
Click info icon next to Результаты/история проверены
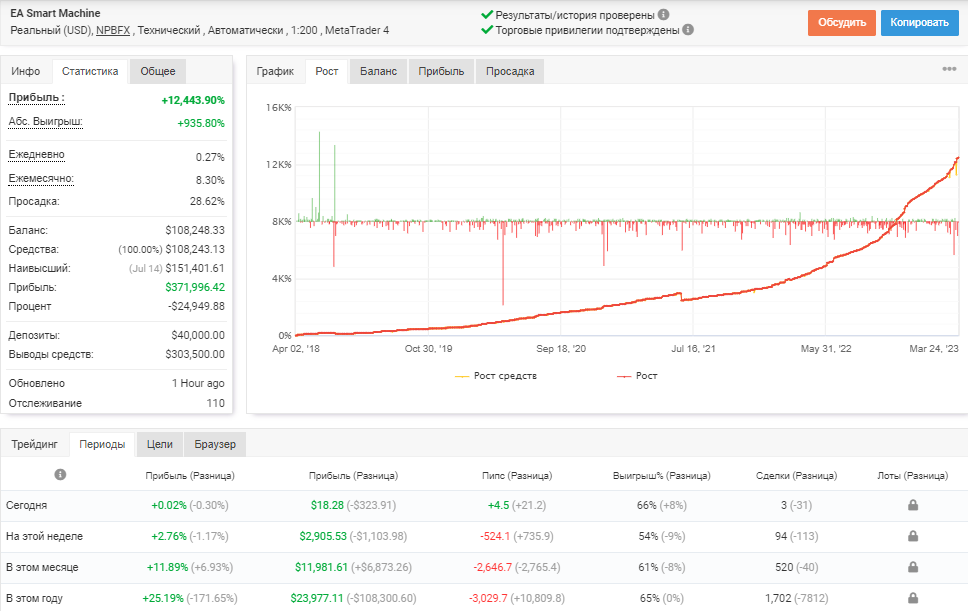point(664,15)
